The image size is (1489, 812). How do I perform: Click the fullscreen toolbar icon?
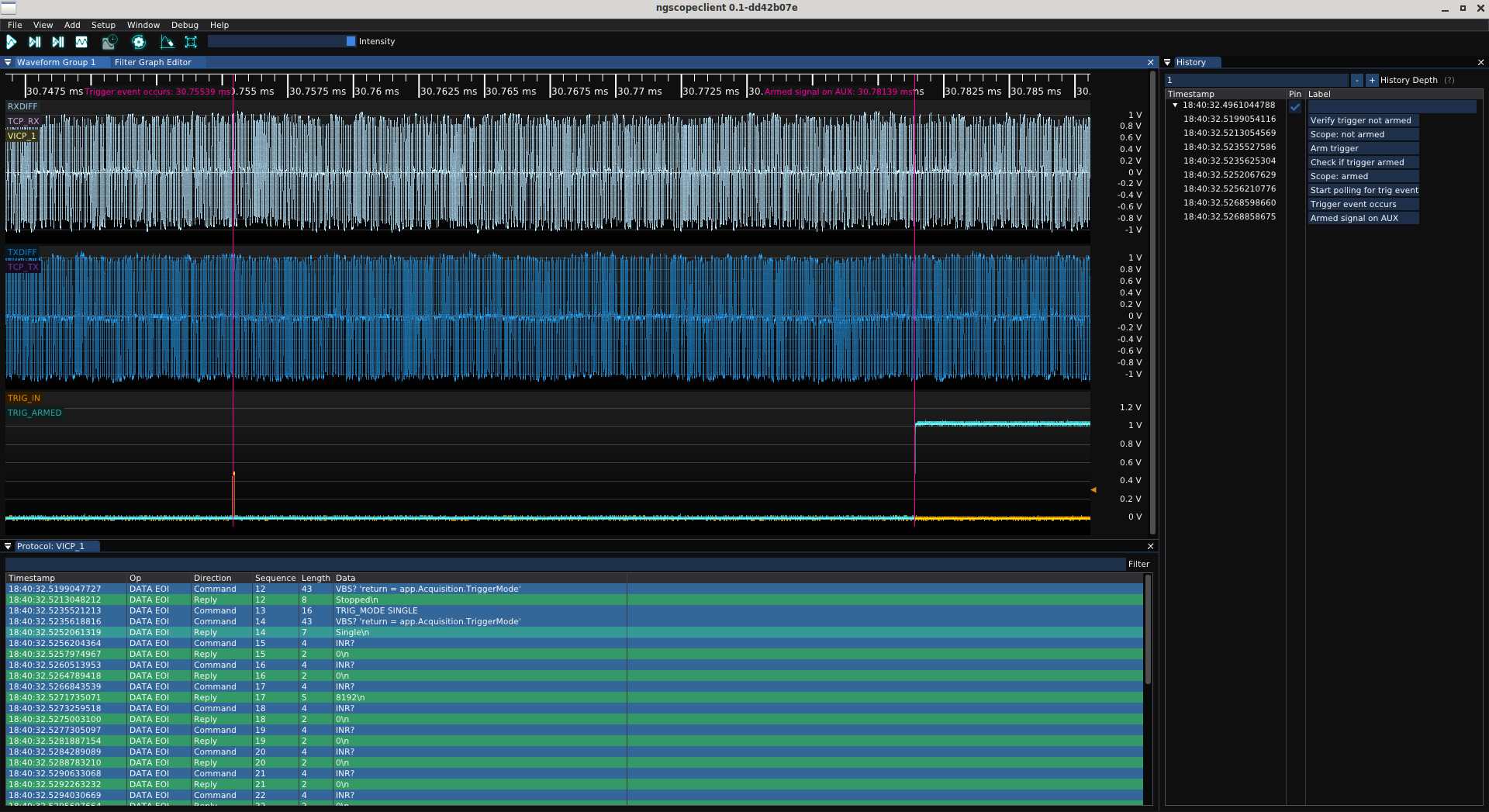click(191, 42)
